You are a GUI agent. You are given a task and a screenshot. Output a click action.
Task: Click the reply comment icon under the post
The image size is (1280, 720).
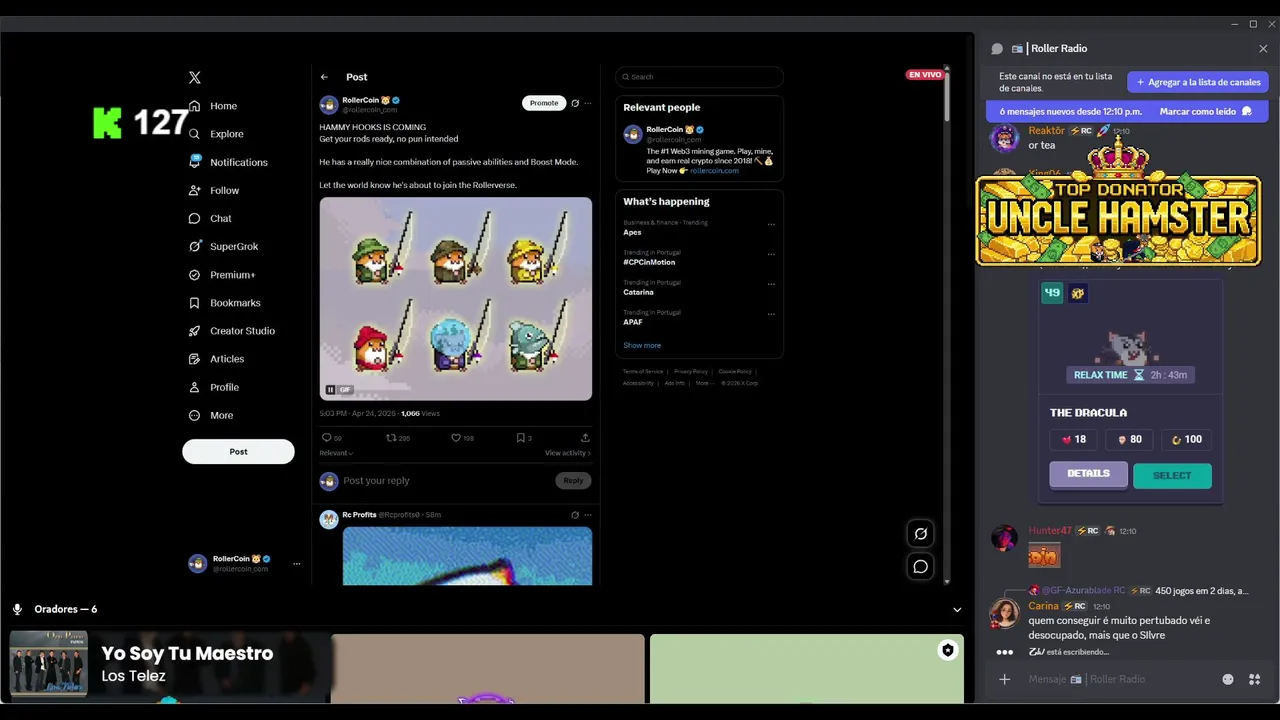coord(326,438)
